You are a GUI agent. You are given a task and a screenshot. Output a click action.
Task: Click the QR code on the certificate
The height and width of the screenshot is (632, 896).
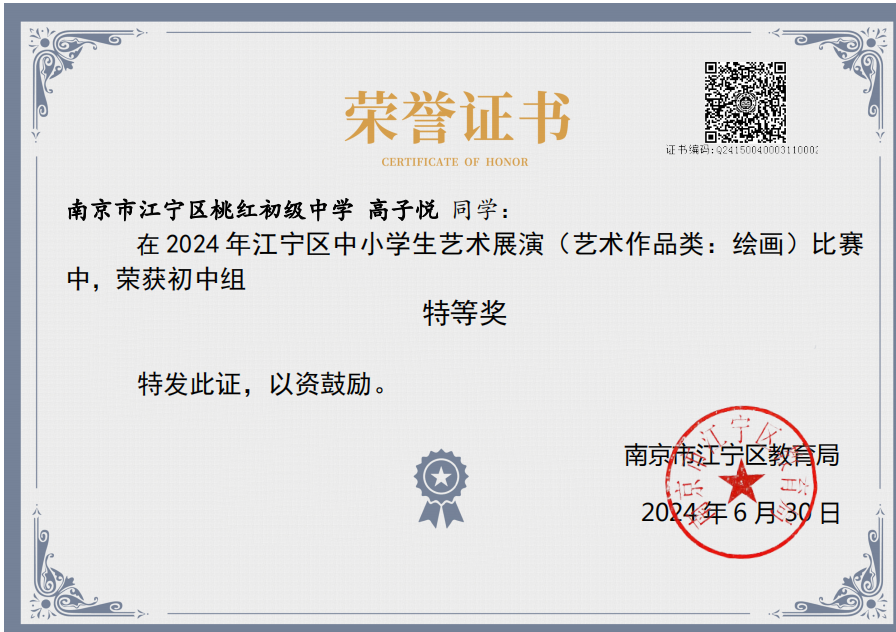(745, 101)
